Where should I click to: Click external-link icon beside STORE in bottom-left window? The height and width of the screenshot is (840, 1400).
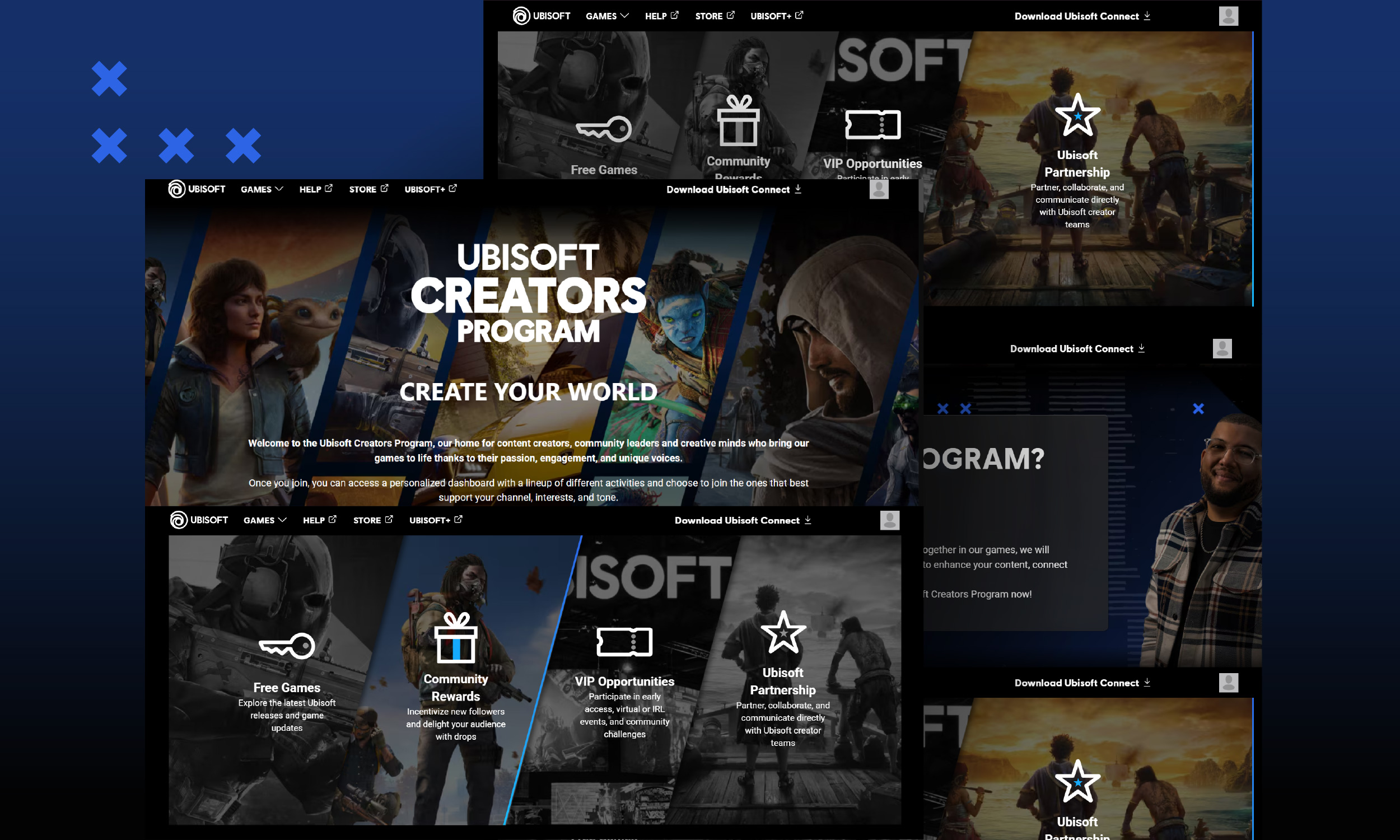pyautogui.click(x=389, y=519)
